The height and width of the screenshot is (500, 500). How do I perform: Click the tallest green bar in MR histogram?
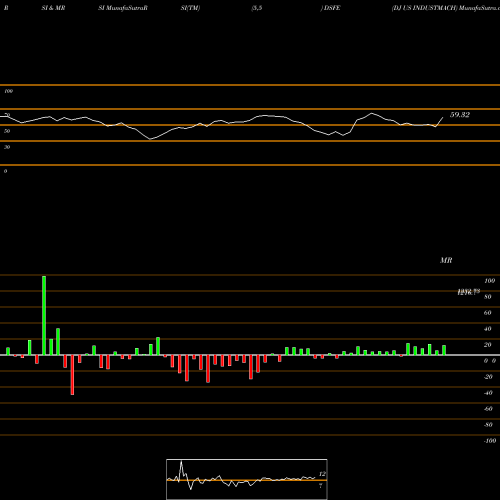click(x=44, y=315)
